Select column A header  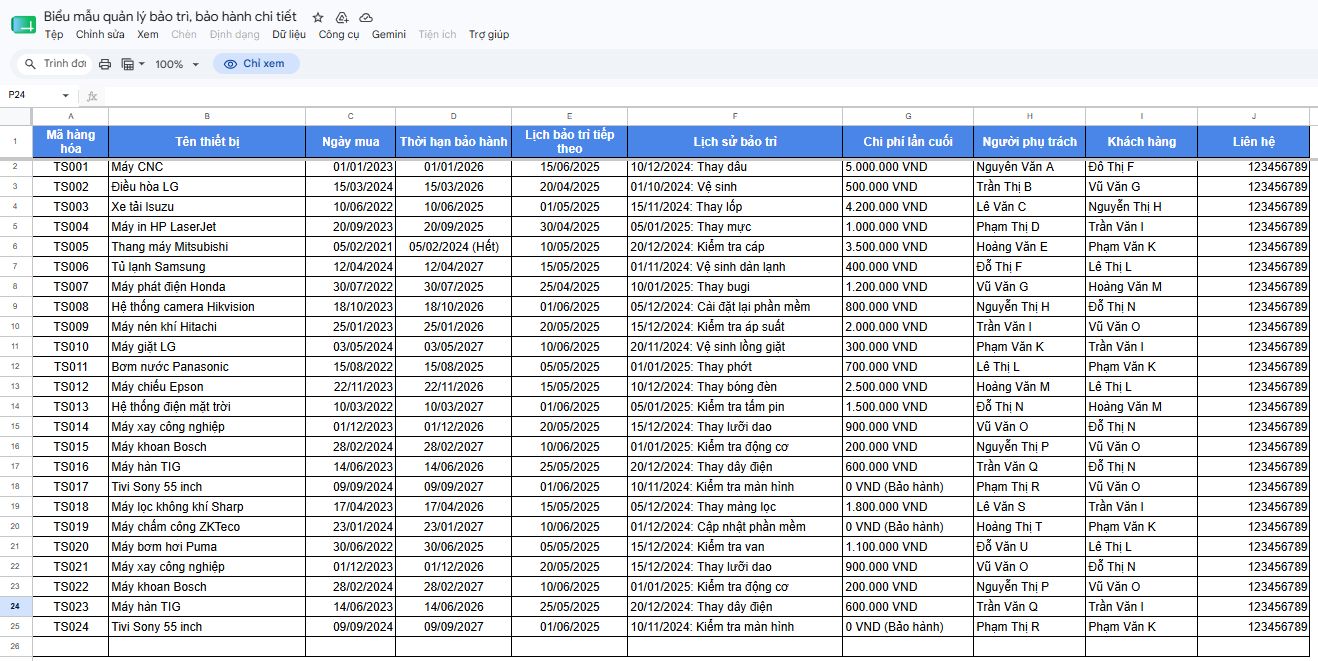(x=71, y=116)
